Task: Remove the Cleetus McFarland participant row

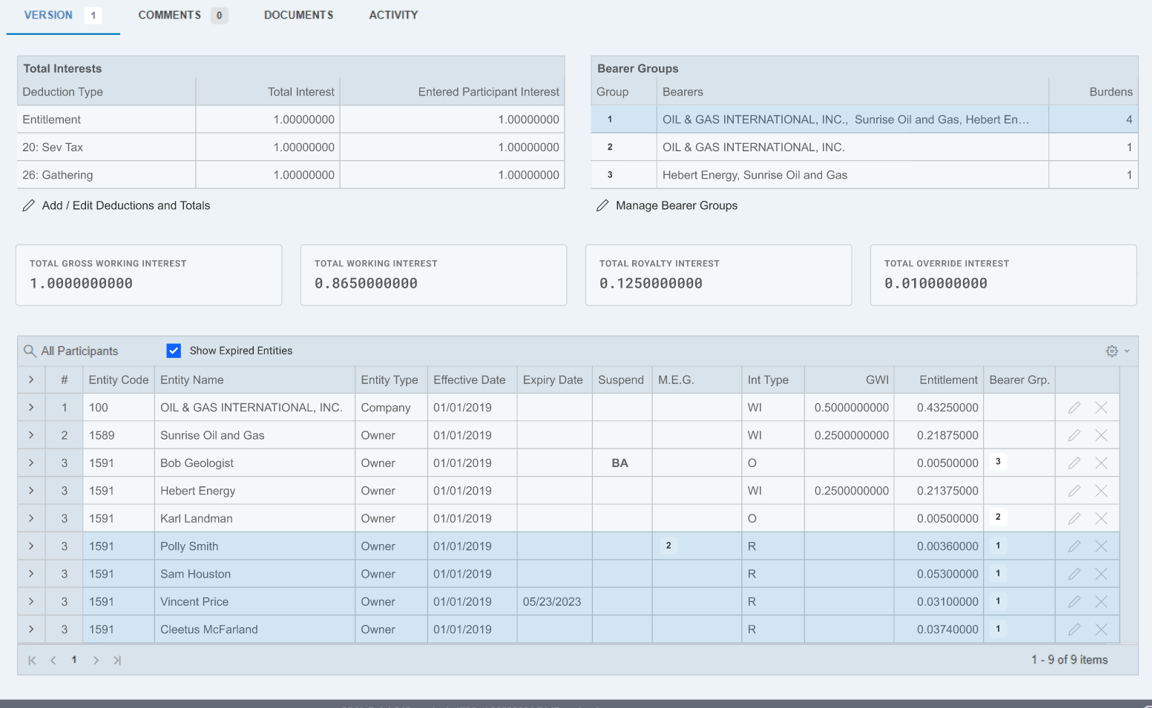Action: tap(1101, 629)
